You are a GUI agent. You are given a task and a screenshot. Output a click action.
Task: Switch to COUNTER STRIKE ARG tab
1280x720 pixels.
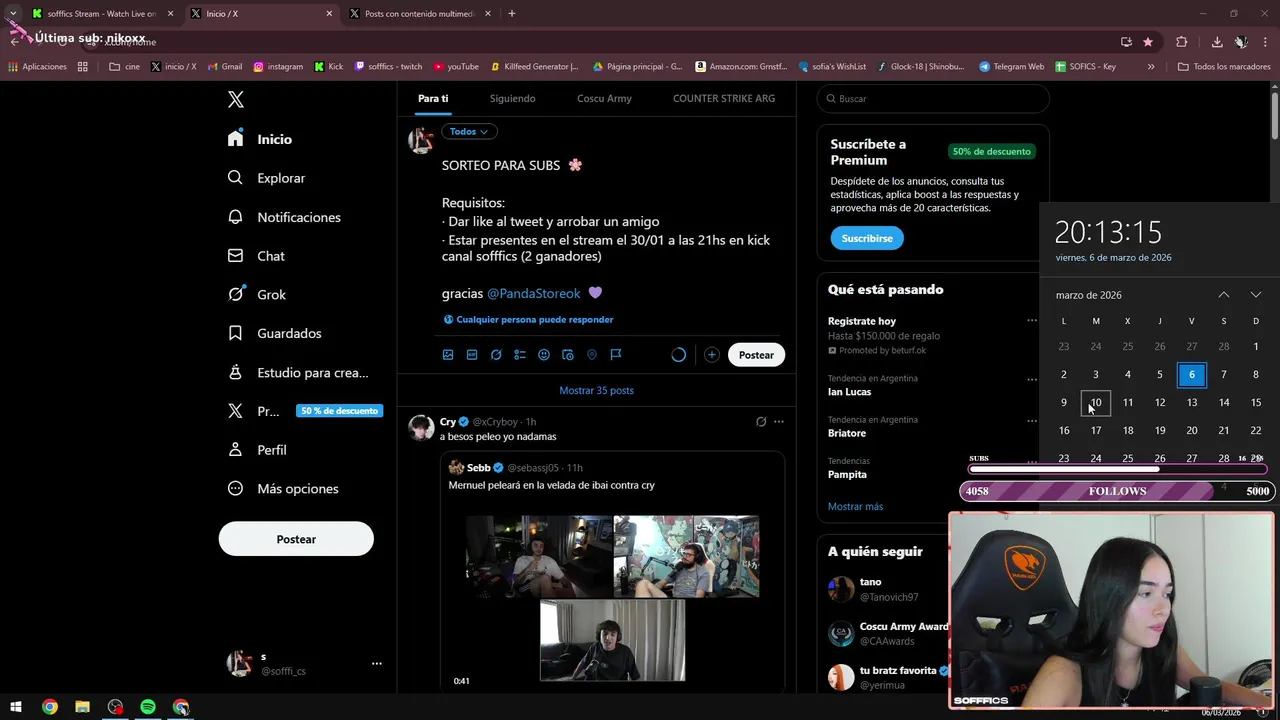point(724,99)
